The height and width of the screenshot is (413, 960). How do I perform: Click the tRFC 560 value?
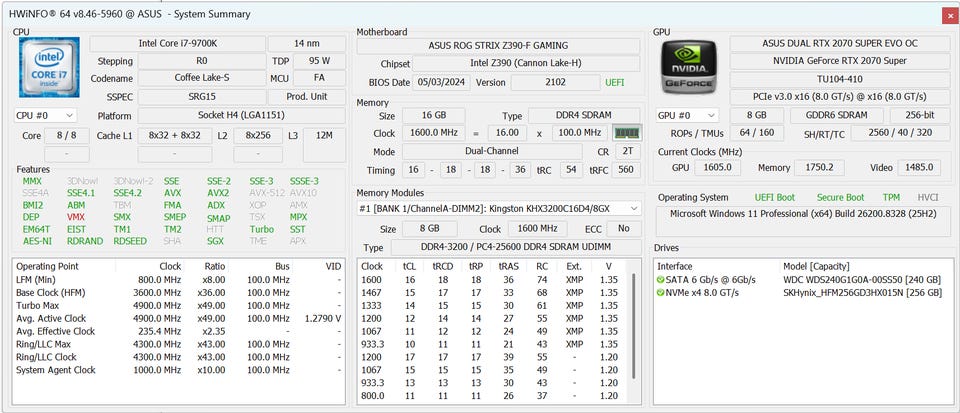626,169
